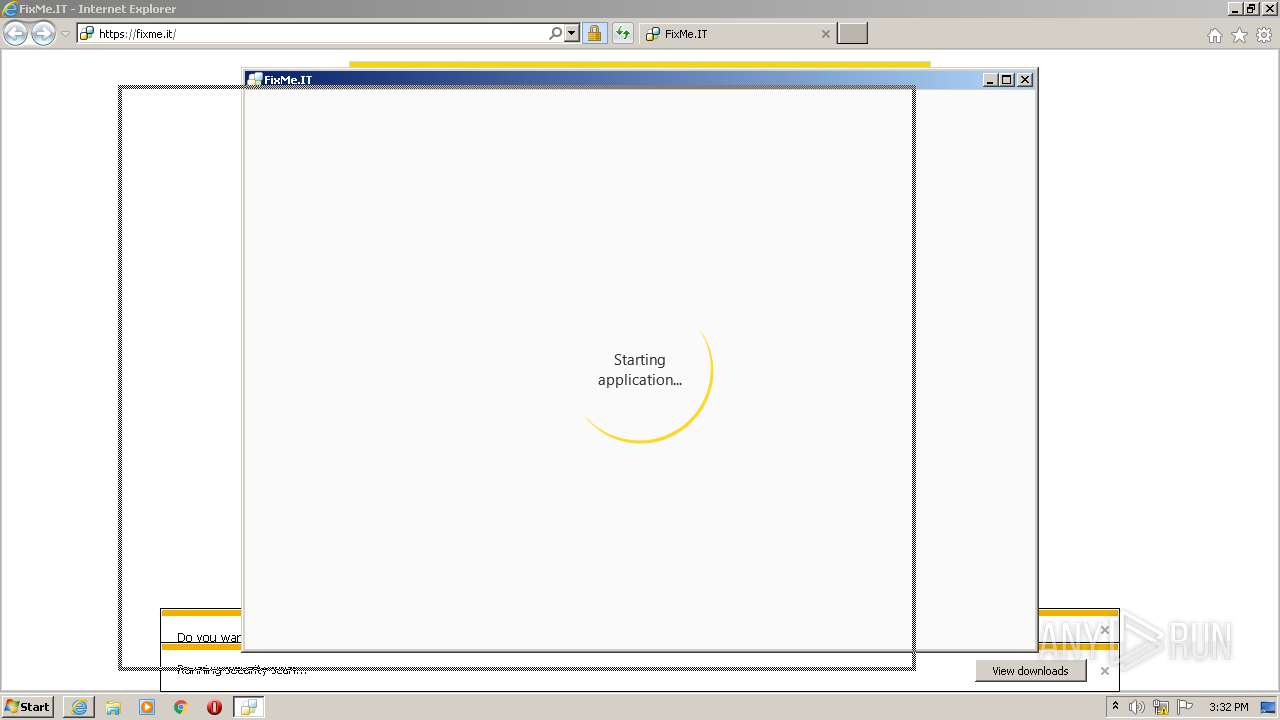Click the View downloads button
The image size is (1280, 720).
pyautogui.click(x=1030, y=671)
